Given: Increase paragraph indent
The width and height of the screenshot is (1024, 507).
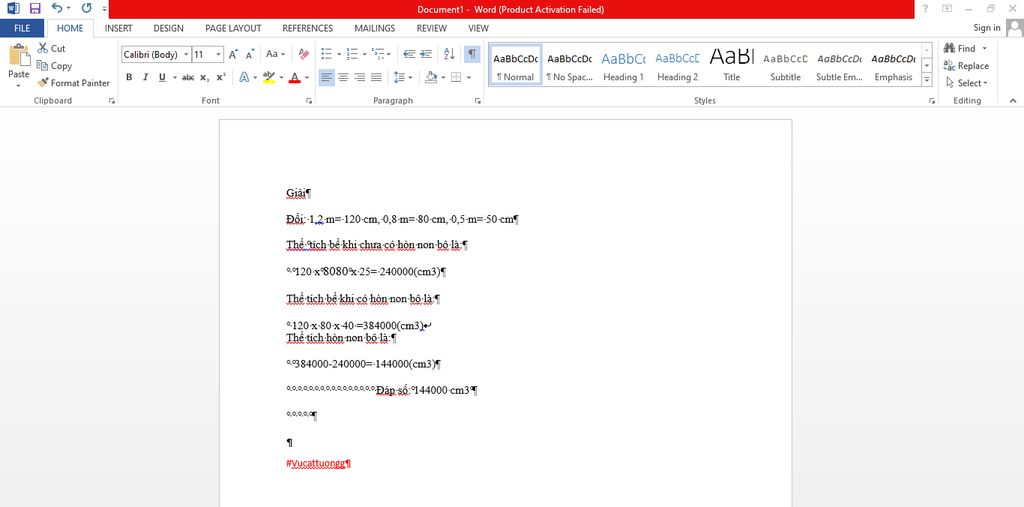Looking at the screenshot, I should pos(426,54).
